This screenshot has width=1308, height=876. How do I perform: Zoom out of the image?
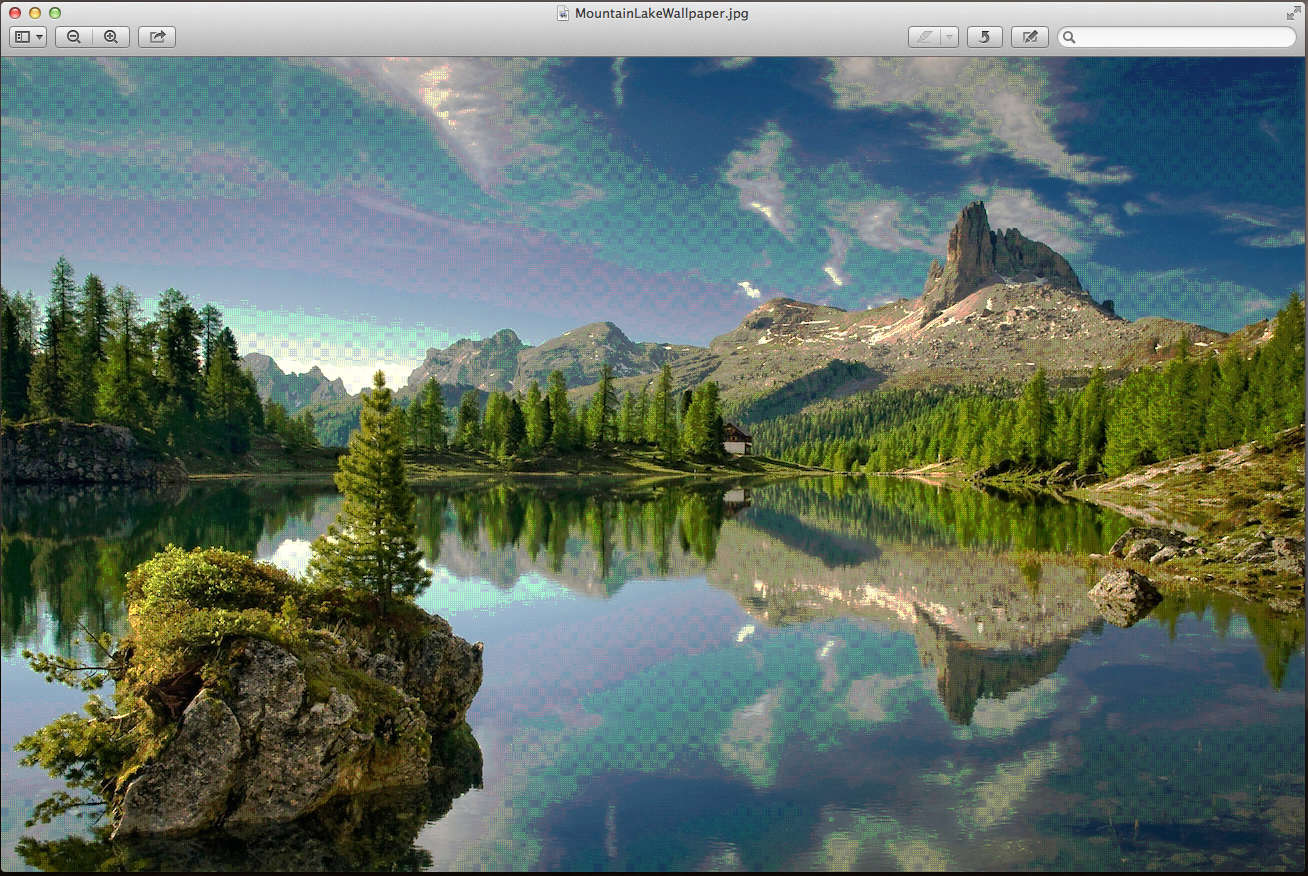tap(74, 37)
